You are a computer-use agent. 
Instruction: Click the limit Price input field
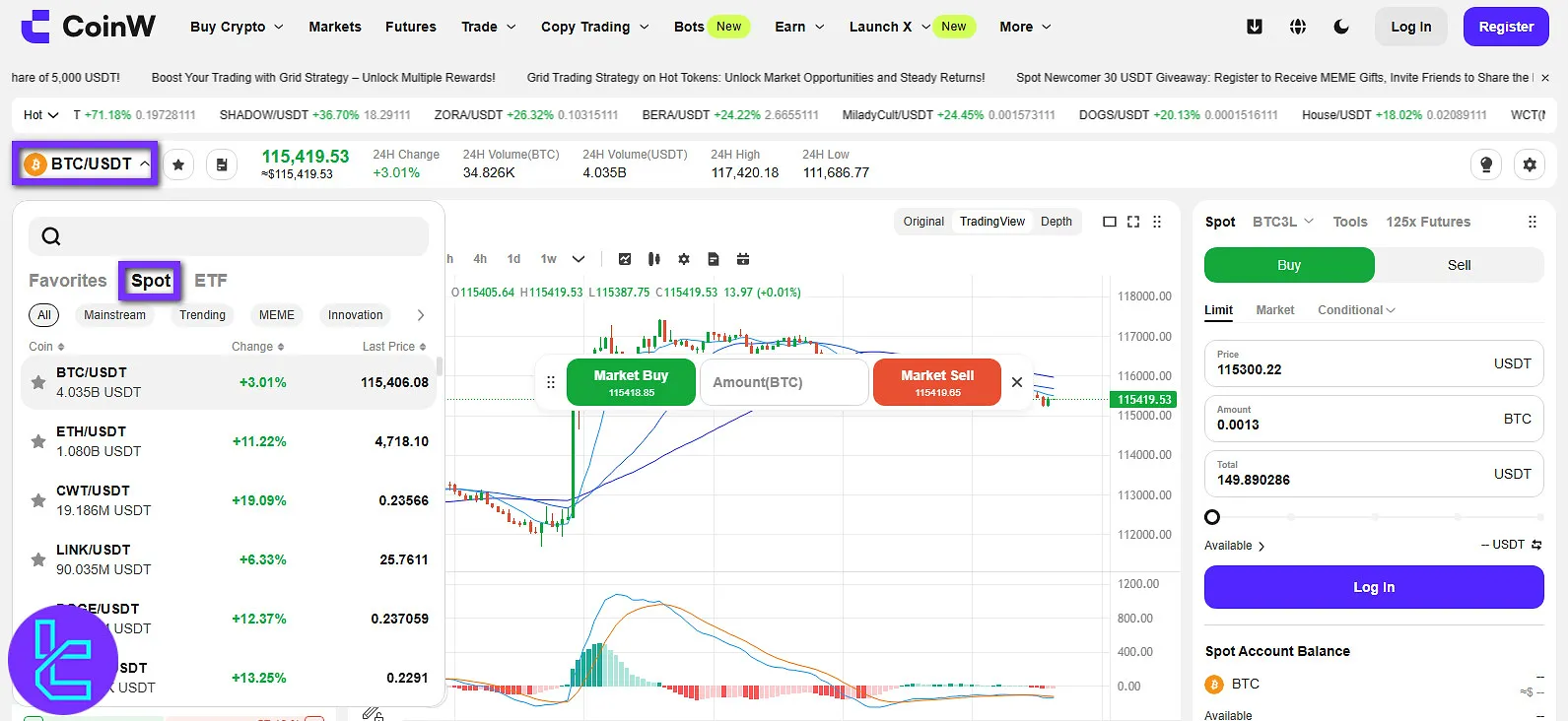[x=1374, y=363]
